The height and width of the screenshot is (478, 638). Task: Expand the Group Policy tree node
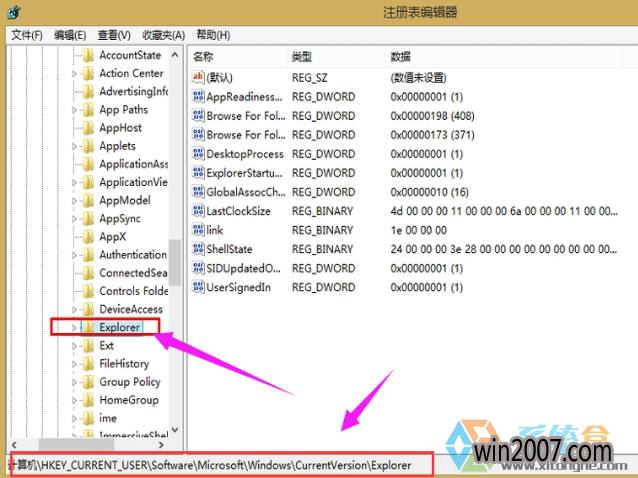point(74,382)
